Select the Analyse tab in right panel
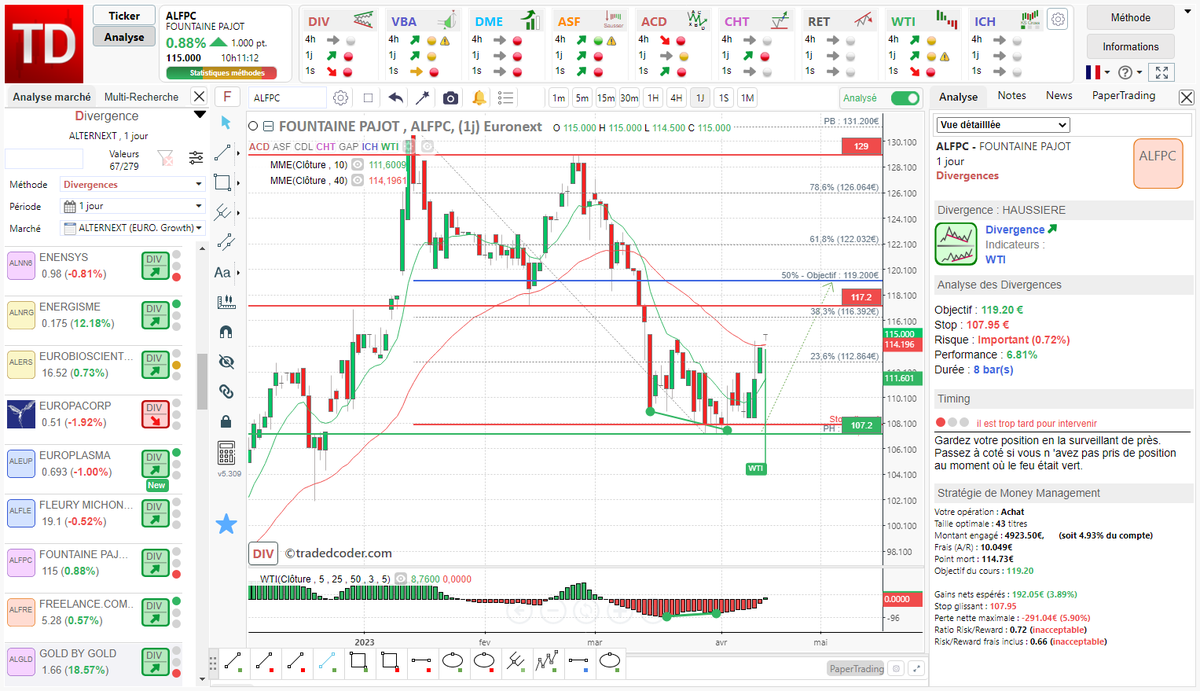Viewport: 1200px width, 691px height. pyautogui.click(x=958, y=97)
